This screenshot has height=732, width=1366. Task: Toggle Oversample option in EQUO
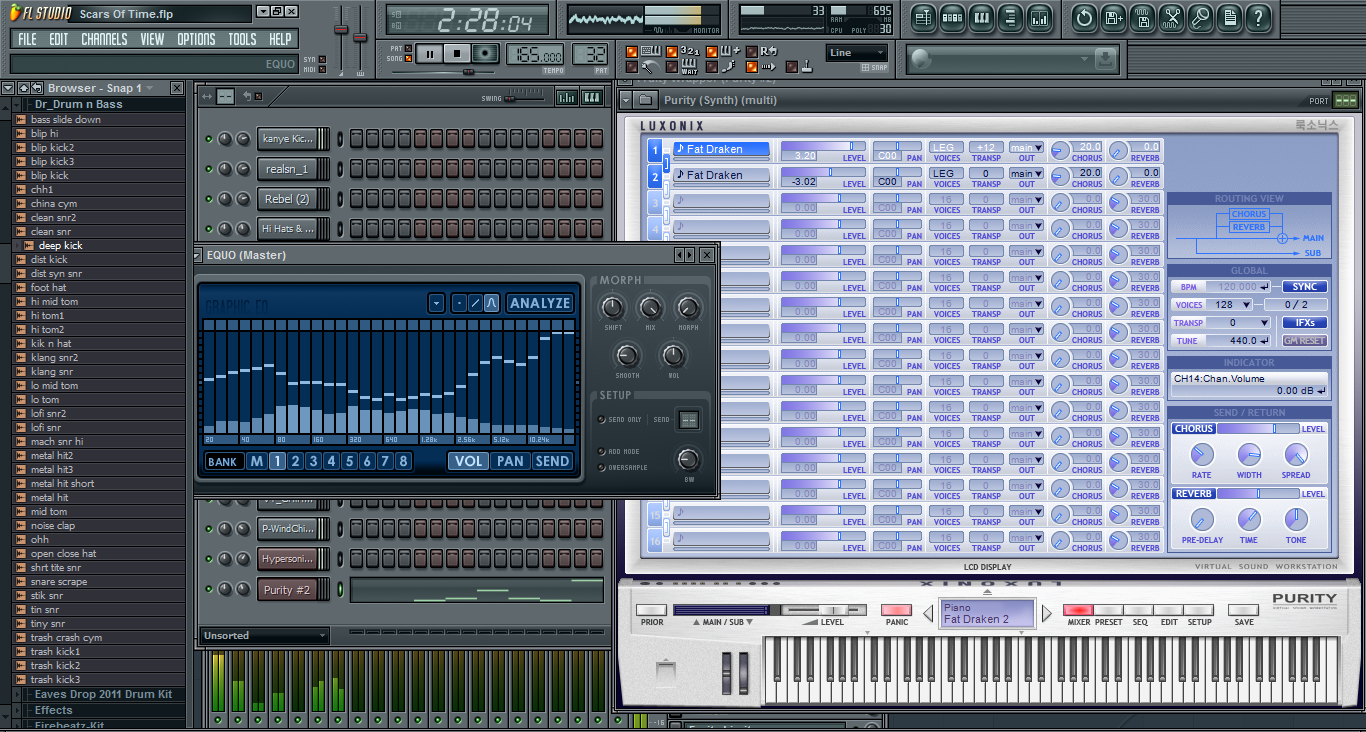point(602,467)
